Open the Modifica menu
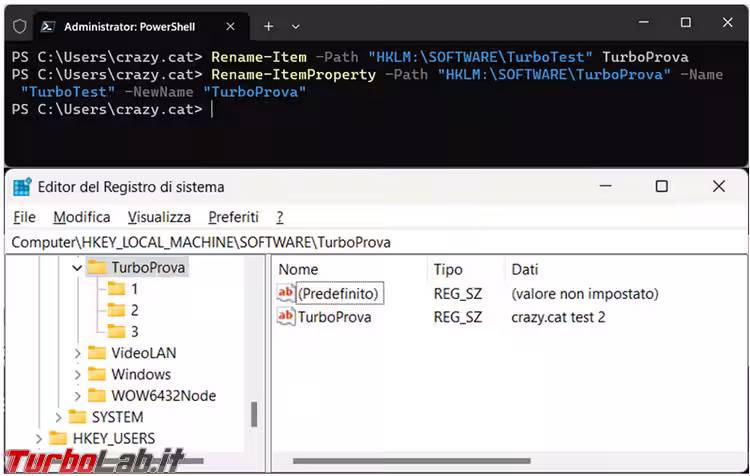The width and height of the screenshot is (750, 476). 82,217
